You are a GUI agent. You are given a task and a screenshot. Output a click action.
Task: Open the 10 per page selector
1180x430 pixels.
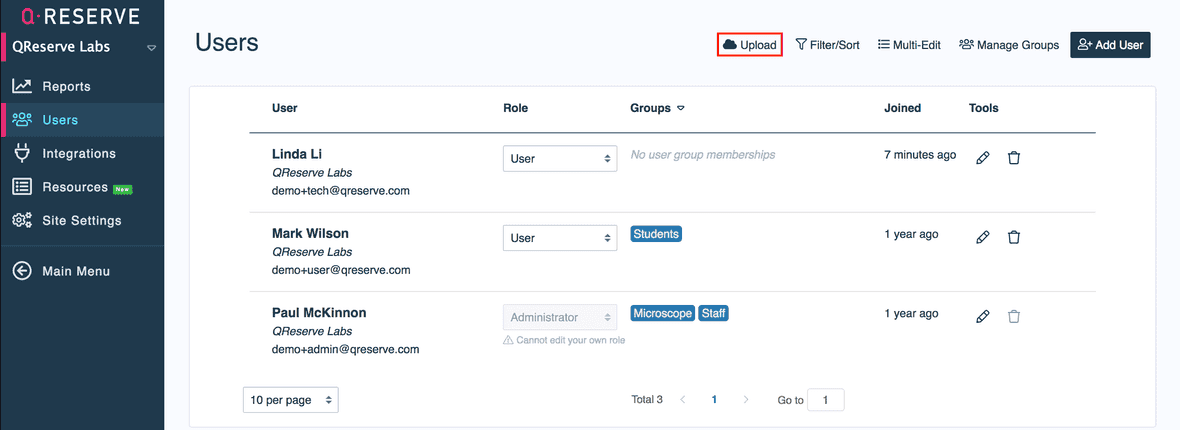point(290,400)
